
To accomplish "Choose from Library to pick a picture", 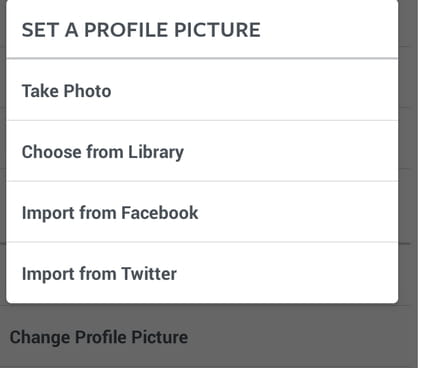I will click(x=202, y=151).
